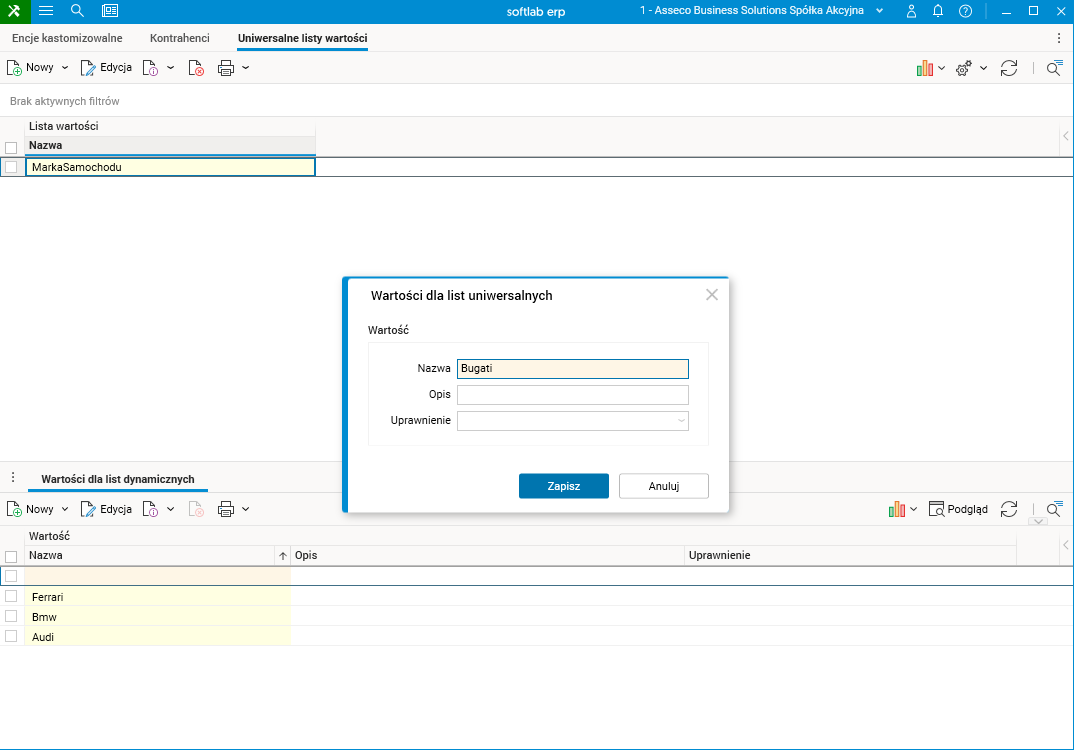1074x750 pixels.
Task: Check the Bmw row checkbox
Action: click(x=11, y=616)
